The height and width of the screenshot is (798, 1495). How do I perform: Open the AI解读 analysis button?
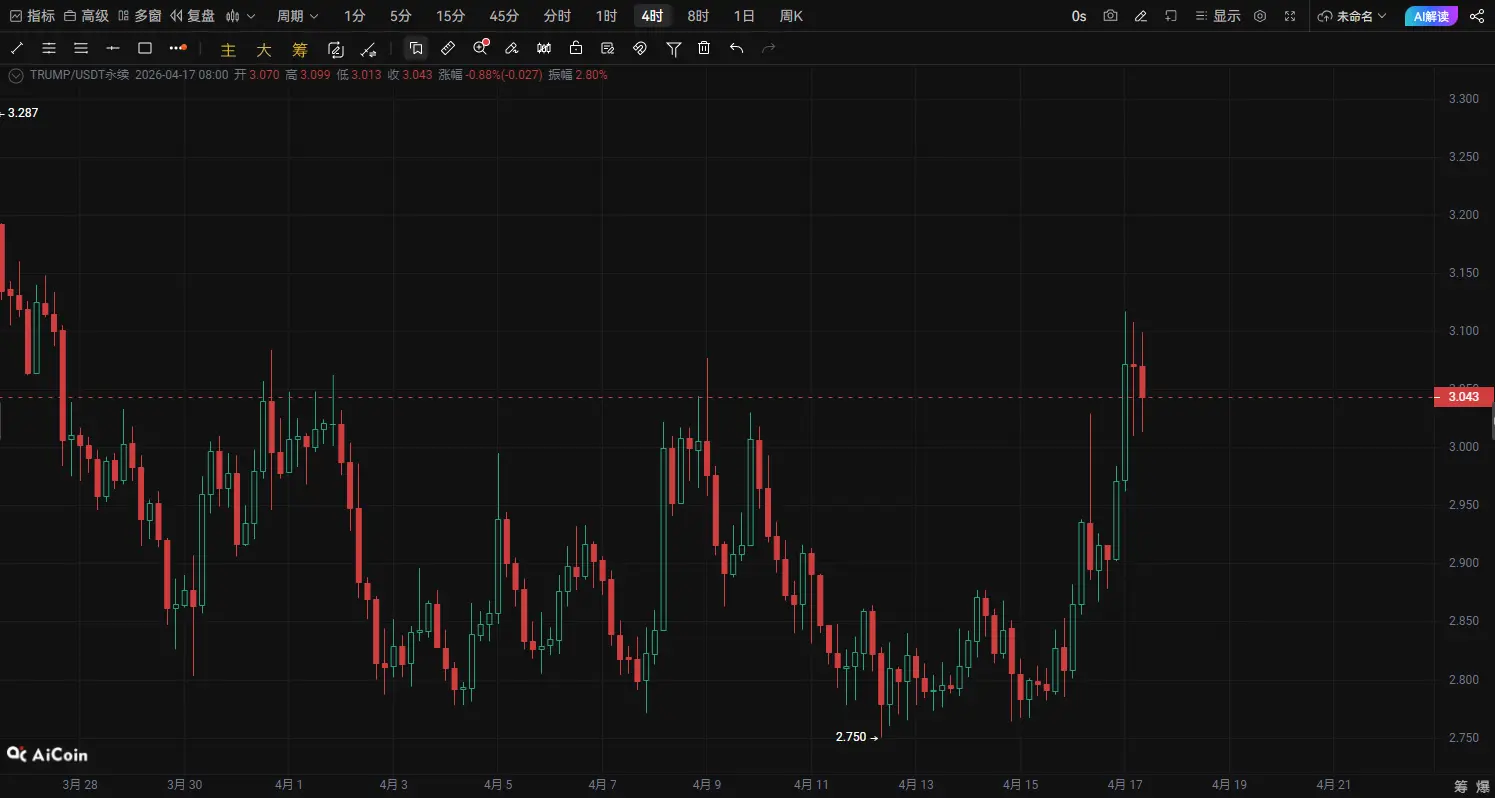(x=1432, y=16)
